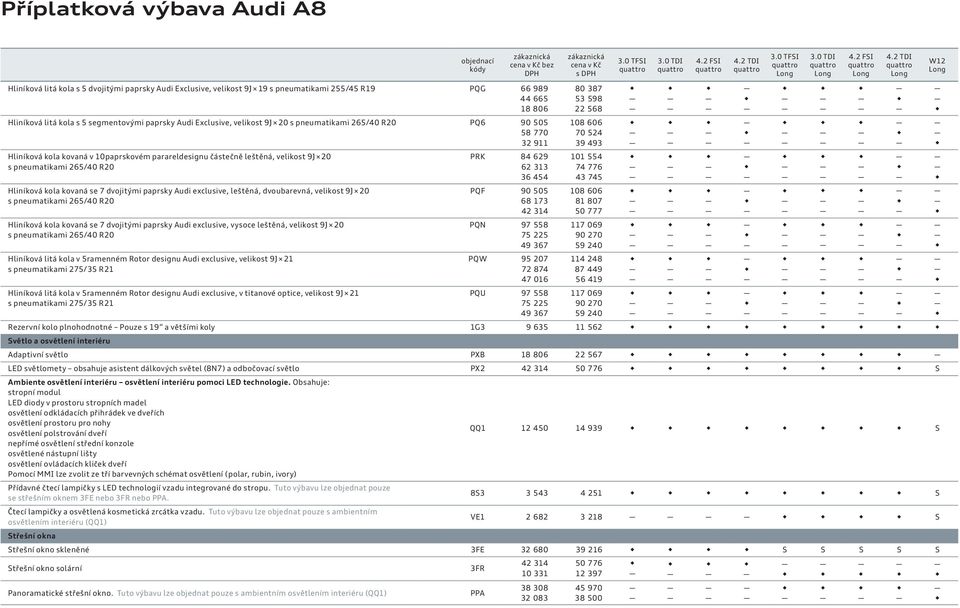The width and height of the screenshot is (960, 608).
Task: Click the 'zákaznická cena v Kč bez DPH' header
Action: (531, 65)
